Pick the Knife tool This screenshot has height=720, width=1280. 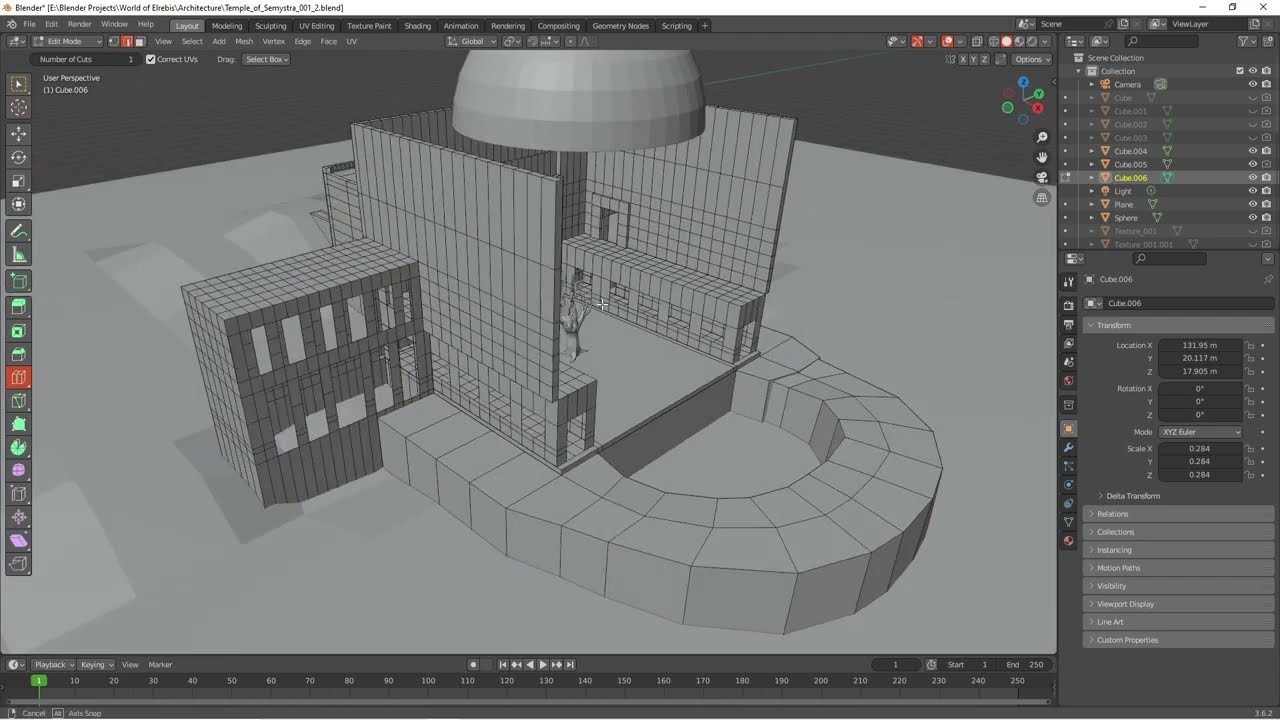pos(19,401)
